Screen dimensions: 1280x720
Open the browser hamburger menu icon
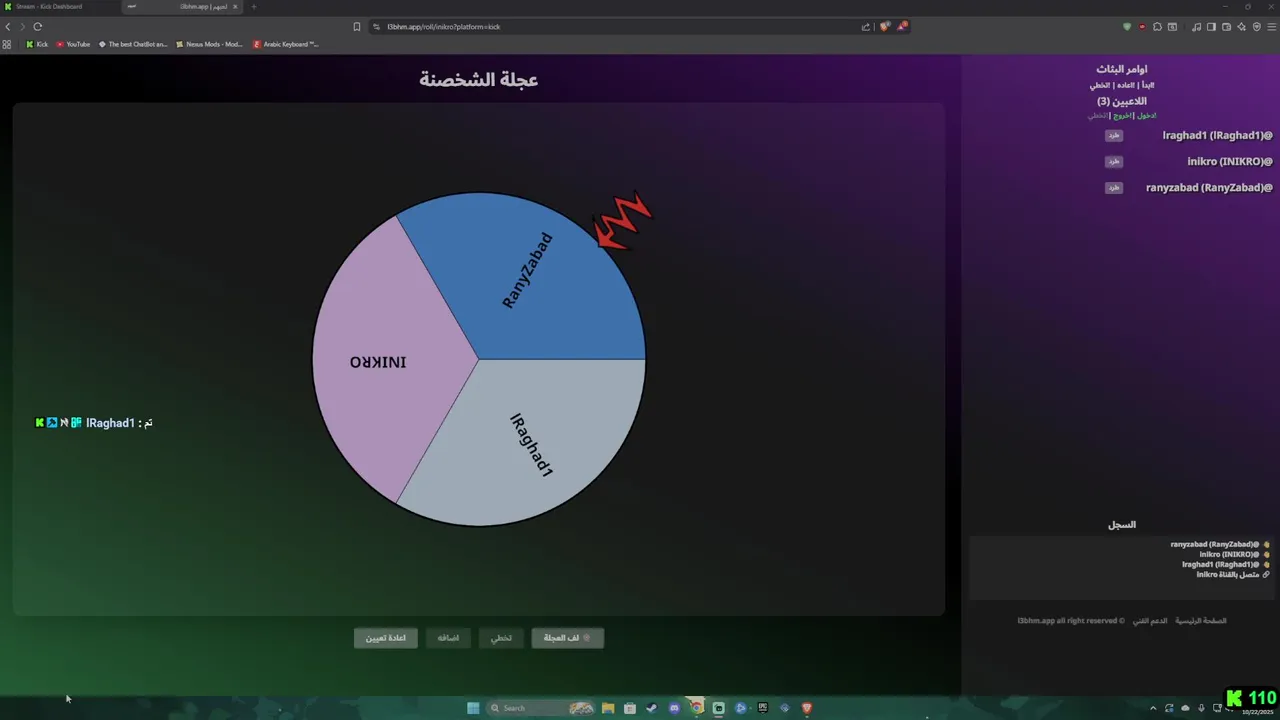point(1271,26)
